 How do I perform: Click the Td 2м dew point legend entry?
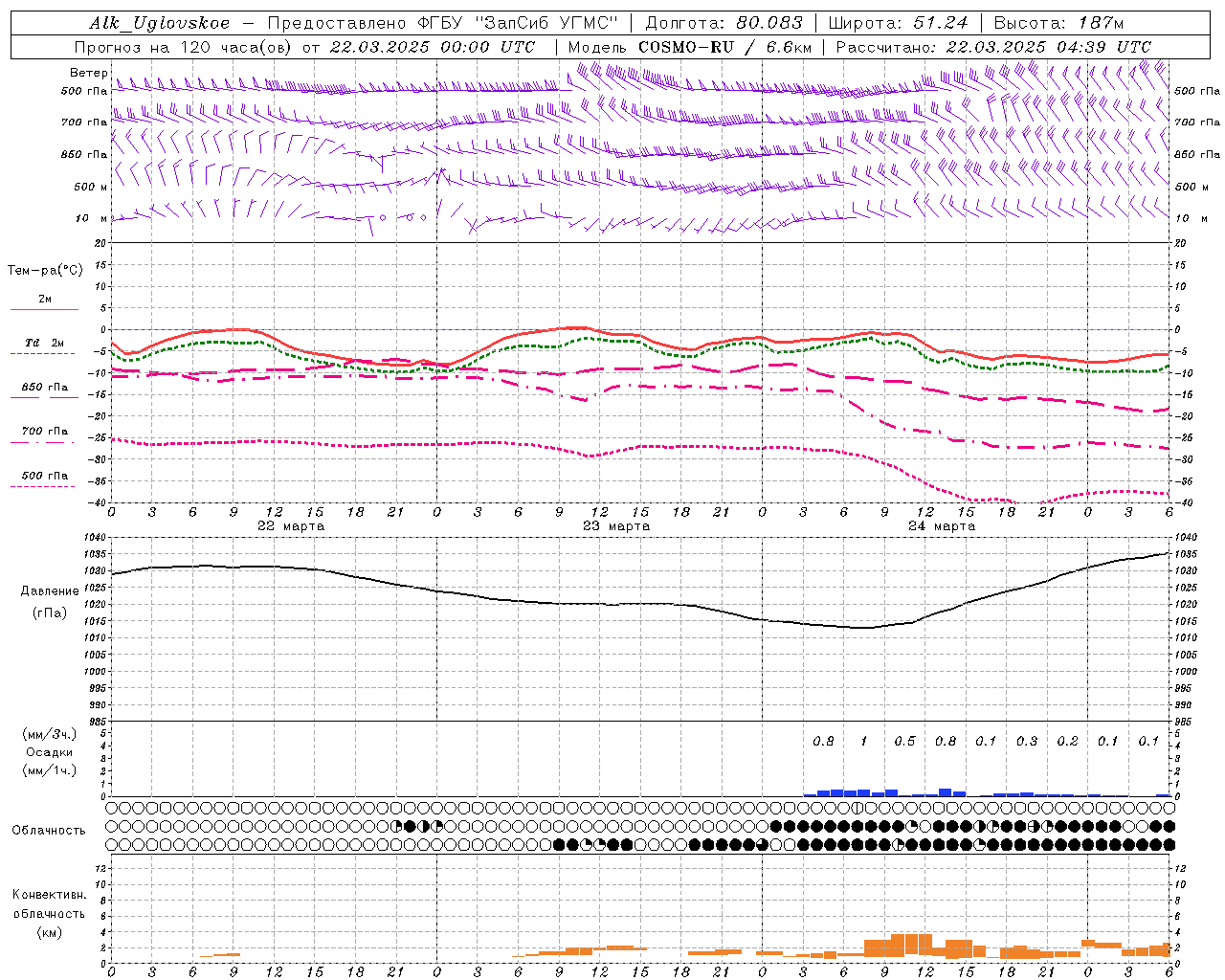tap(44, 343)
